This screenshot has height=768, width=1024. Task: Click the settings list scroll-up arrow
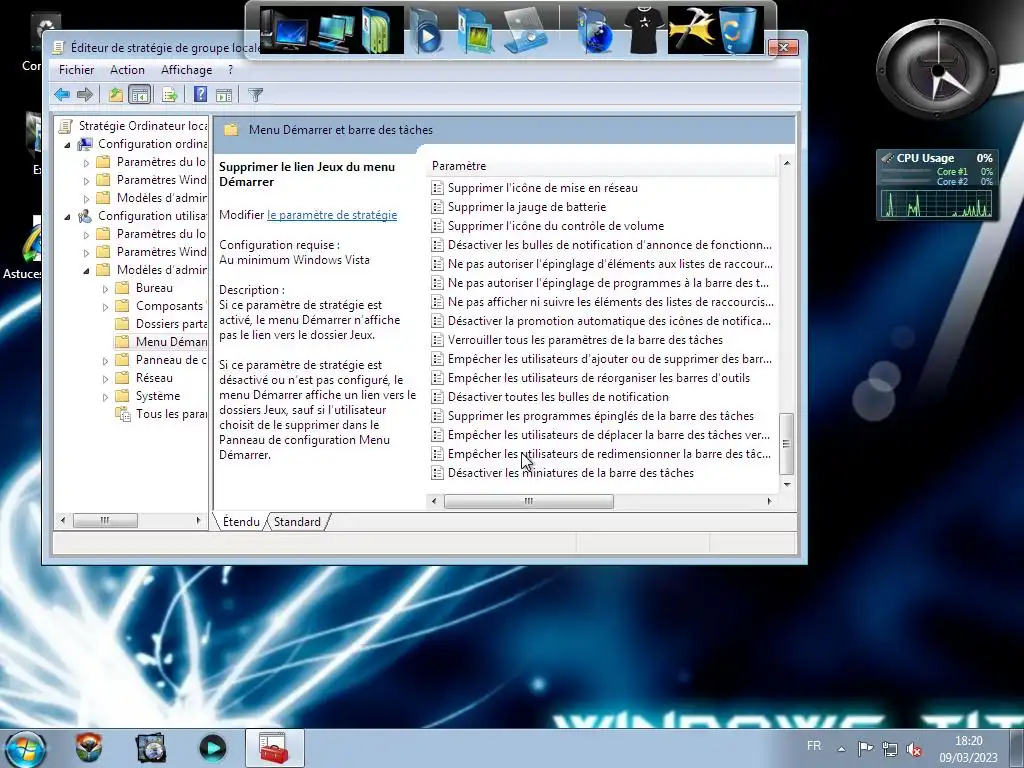786,163
